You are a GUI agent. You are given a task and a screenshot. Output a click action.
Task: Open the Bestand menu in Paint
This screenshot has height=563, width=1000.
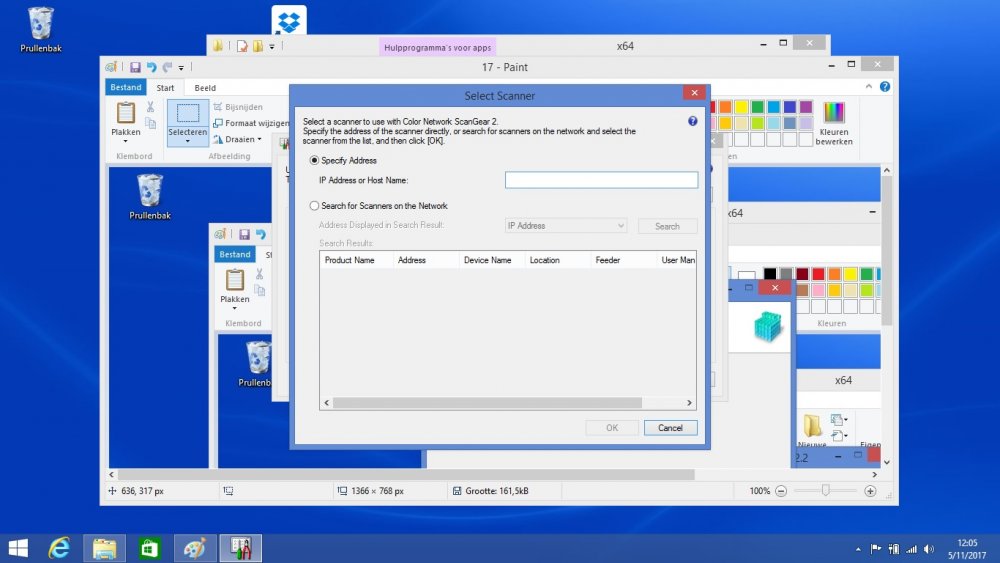pyautogui.click(x=126, y=88)
